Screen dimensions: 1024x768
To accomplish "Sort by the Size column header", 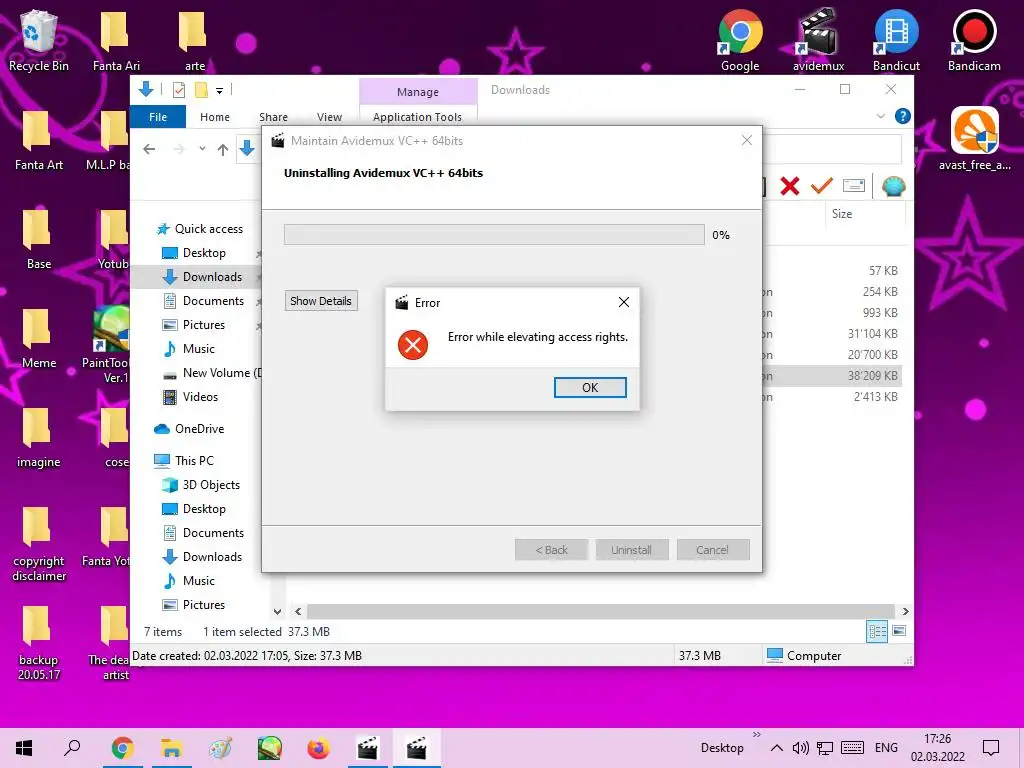I will coord(841,214).
